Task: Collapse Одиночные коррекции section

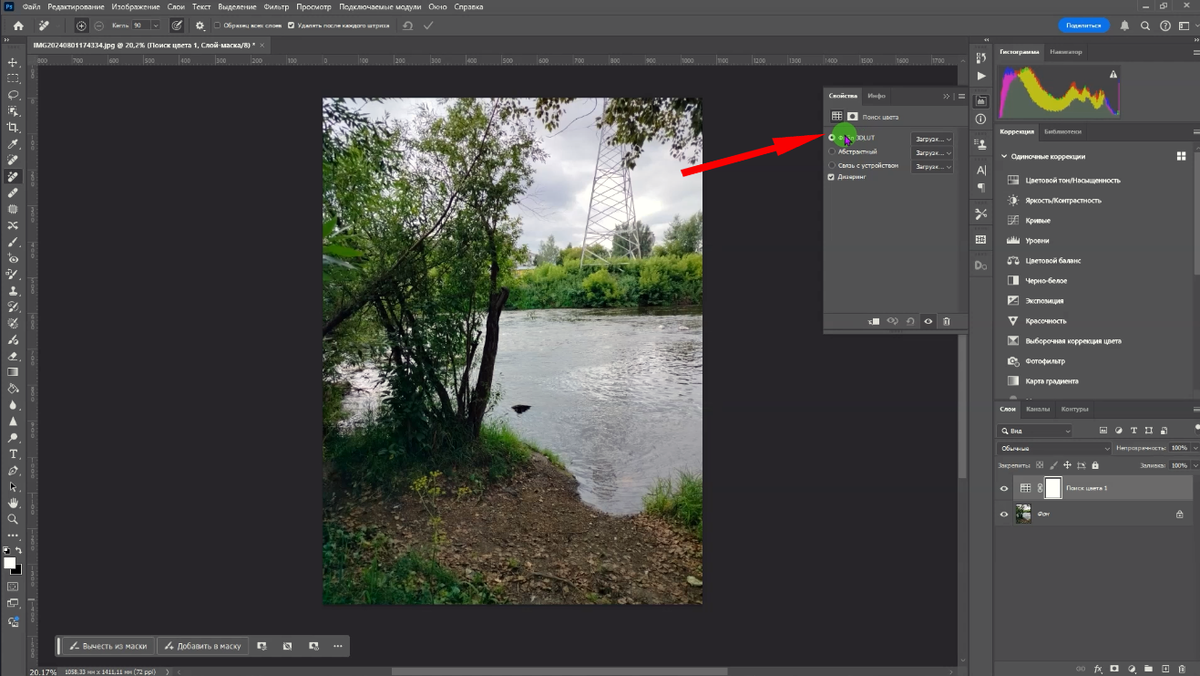Action: click(x=1004, y=156)
